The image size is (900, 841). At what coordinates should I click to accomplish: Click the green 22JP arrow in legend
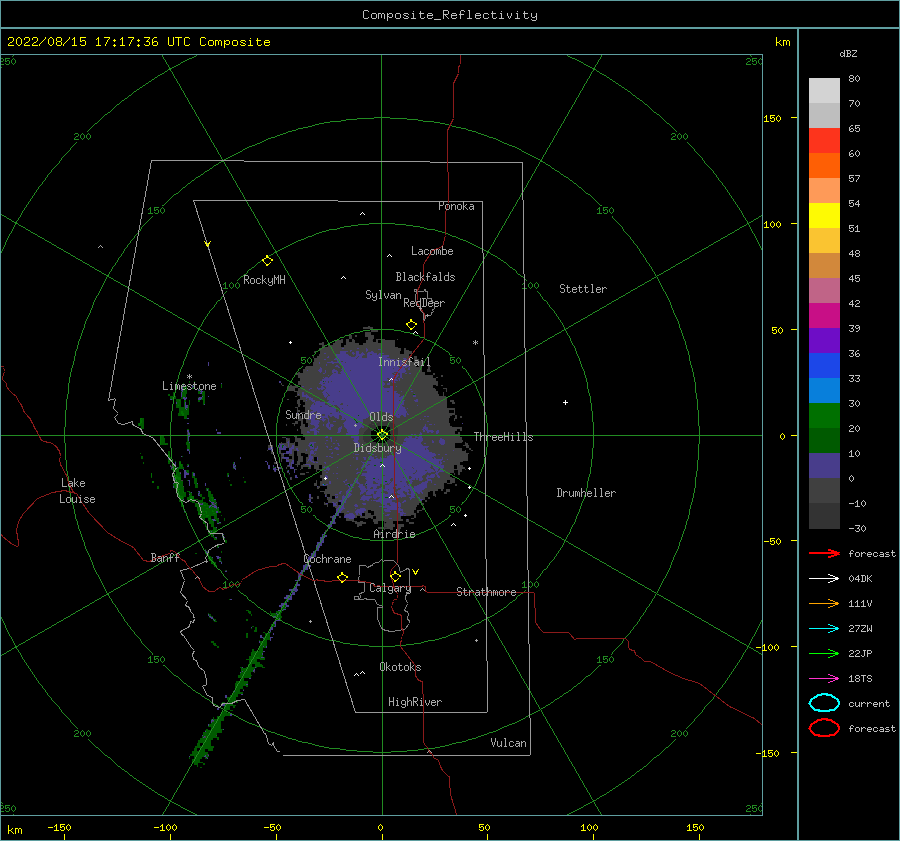point(824,653)
